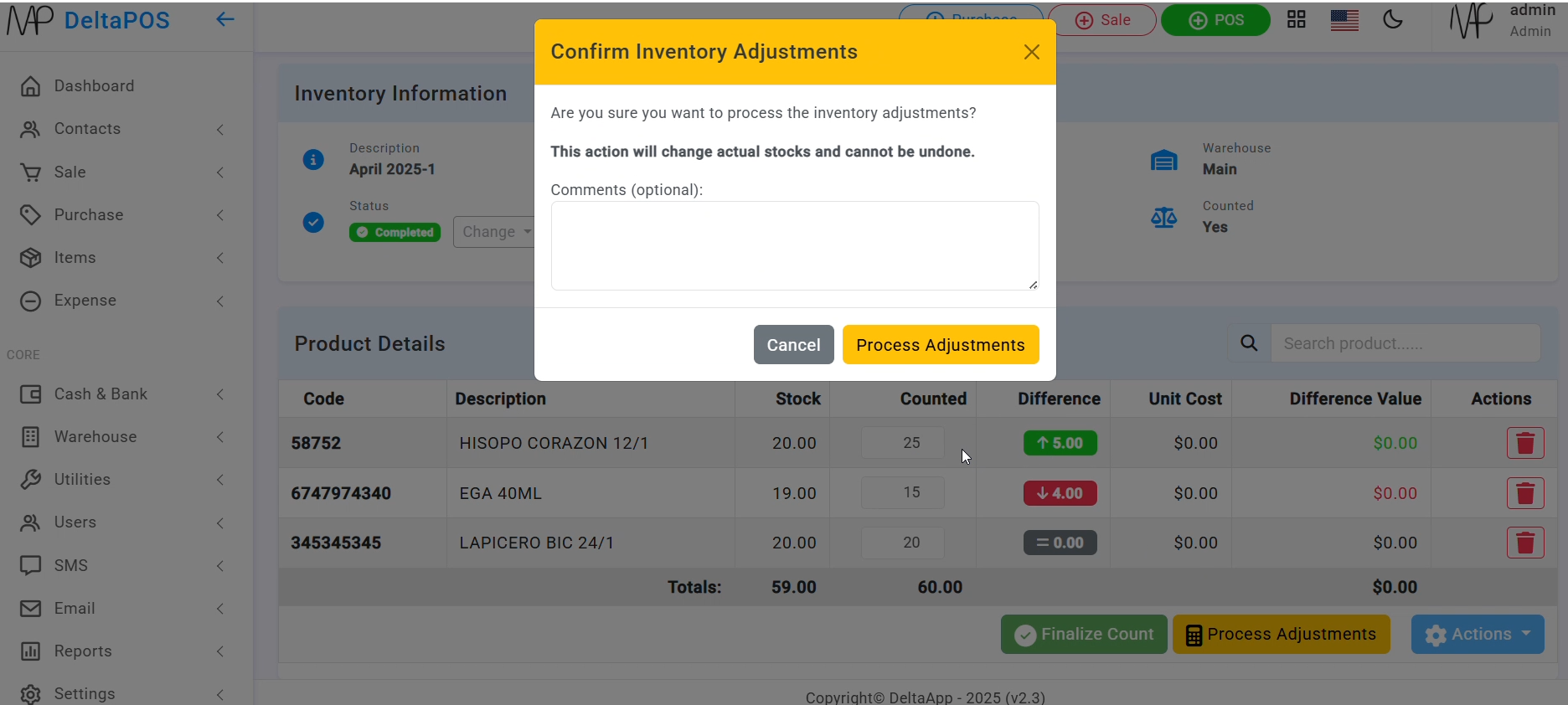Open the Change status dropdown
This screenshot has width=1568, height=705.
coord(494,232)
